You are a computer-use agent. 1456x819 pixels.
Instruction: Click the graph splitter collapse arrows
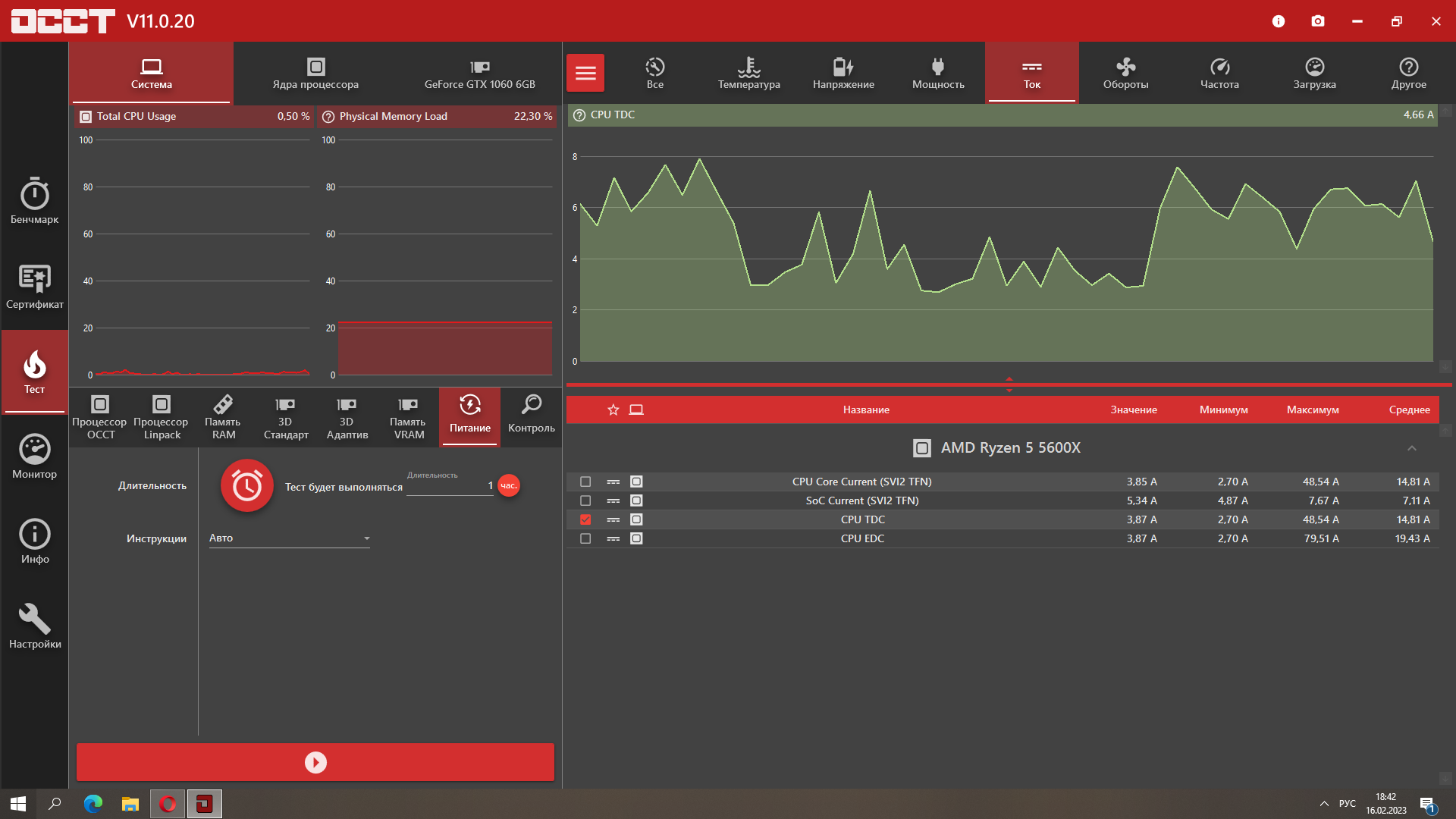1009,384
